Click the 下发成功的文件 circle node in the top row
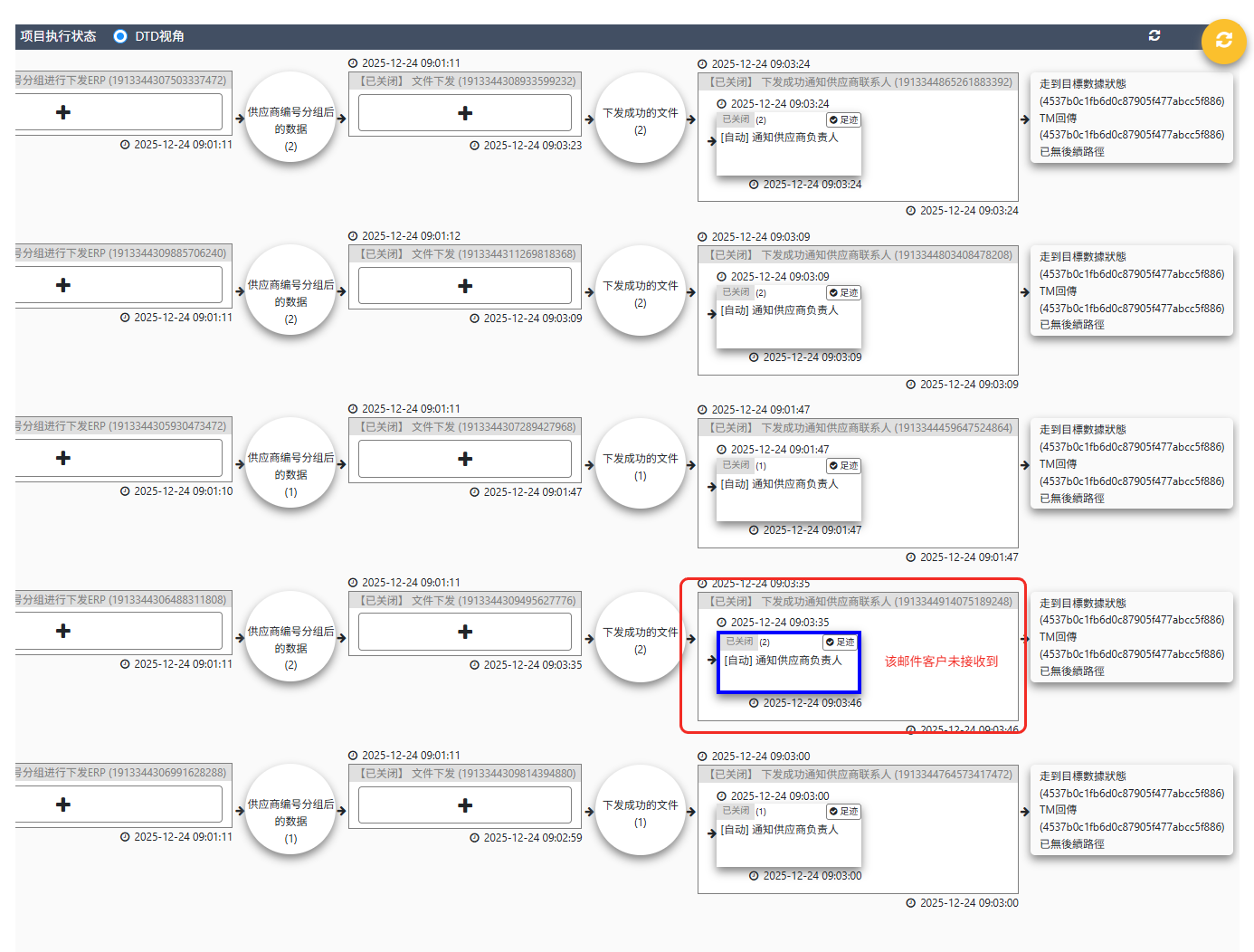 pos(641,118)
